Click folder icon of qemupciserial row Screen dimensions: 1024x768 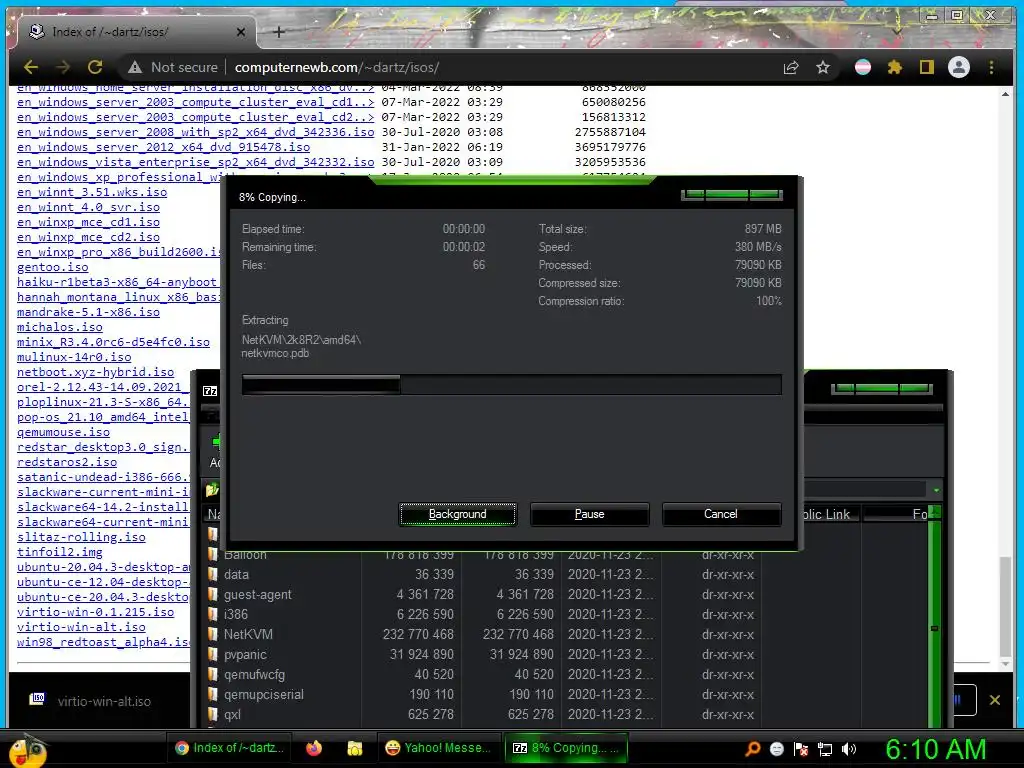pos(212,694)
